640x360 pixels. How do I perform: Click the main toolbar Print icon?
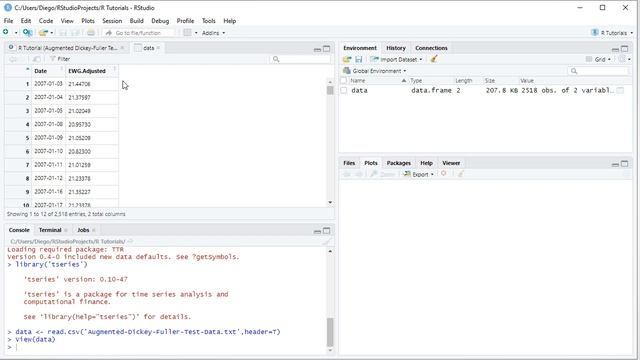click(x=91, y=33)
